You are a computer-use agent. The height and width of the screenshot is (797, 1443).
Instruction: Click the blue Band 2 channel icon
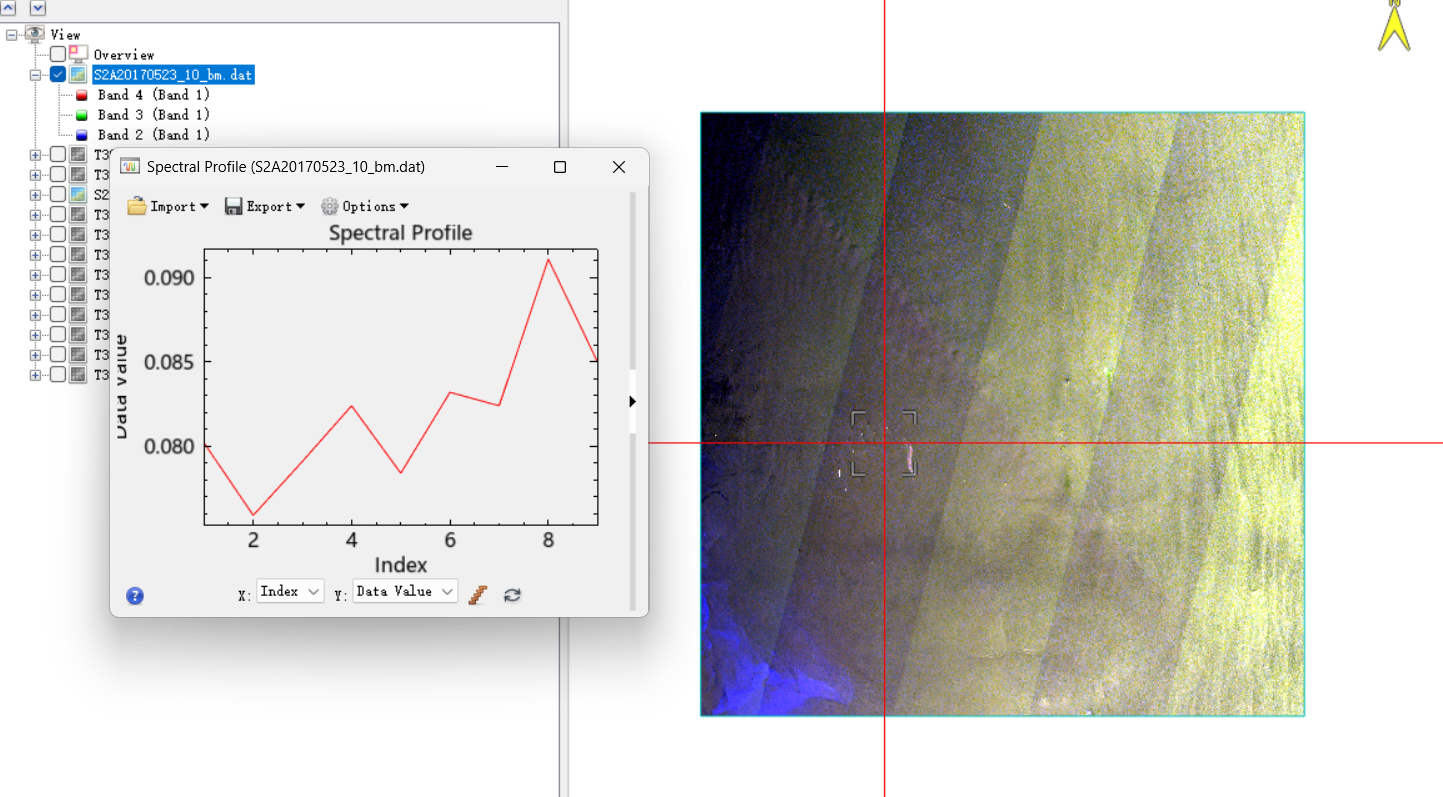point(82,135)
